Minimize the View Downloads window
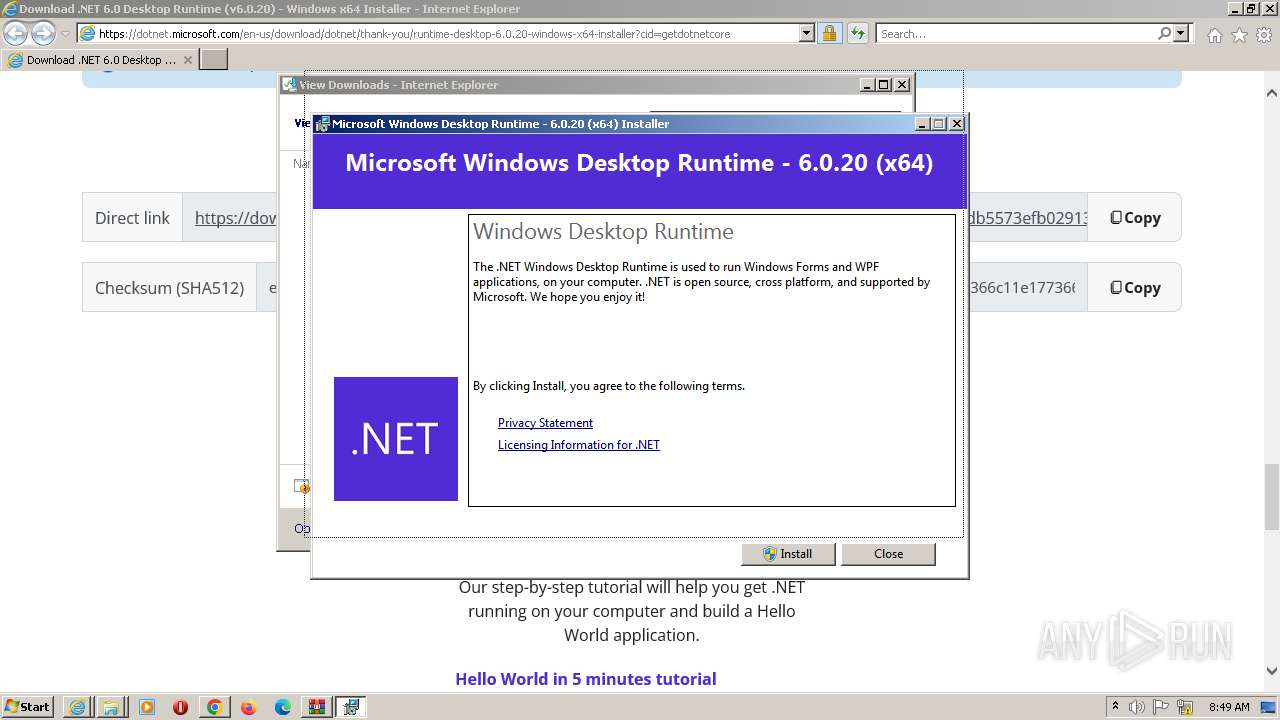The height and width of the screenshot is (720, 1280). point(867,85)
